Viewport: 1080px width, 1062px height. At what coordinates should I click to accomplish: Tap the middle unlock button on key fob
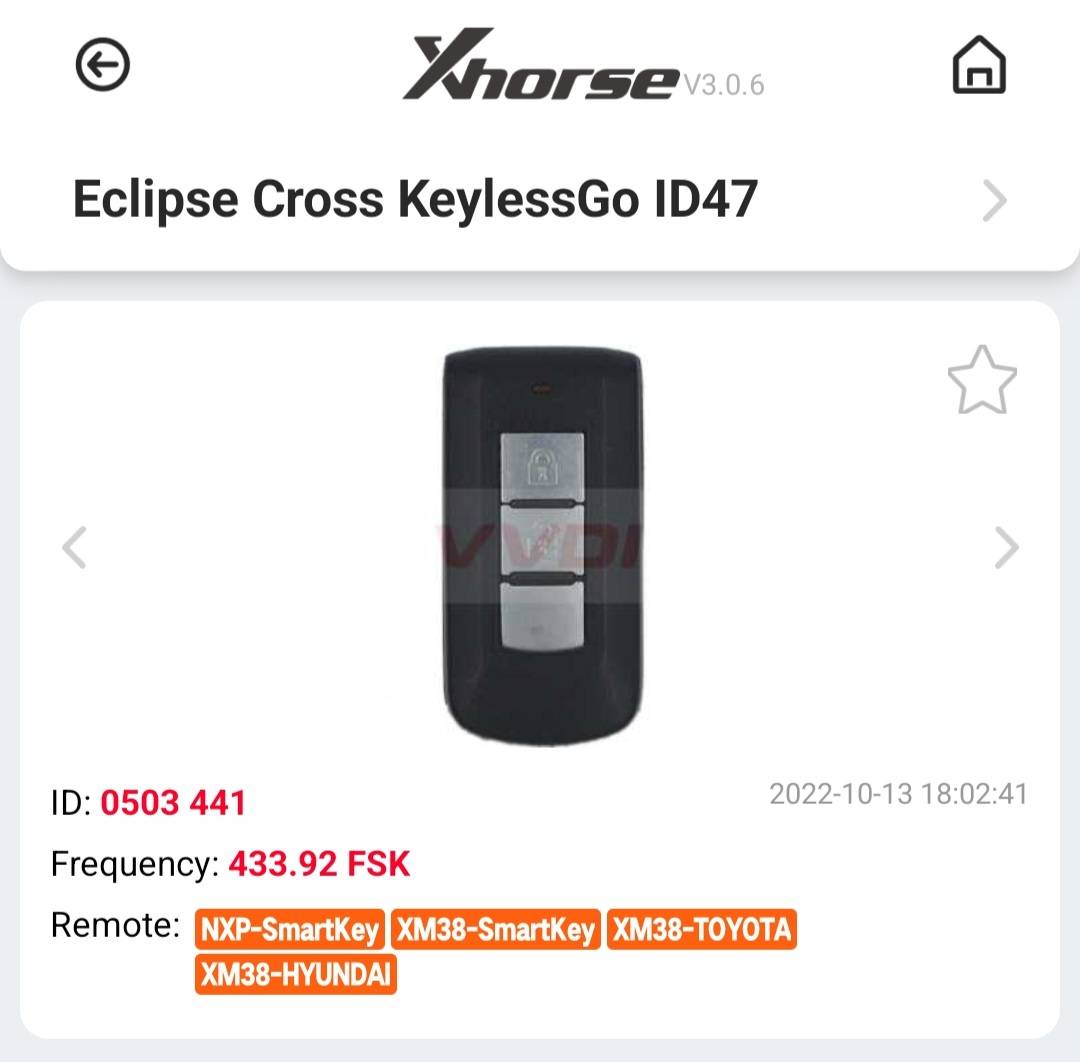542,541
